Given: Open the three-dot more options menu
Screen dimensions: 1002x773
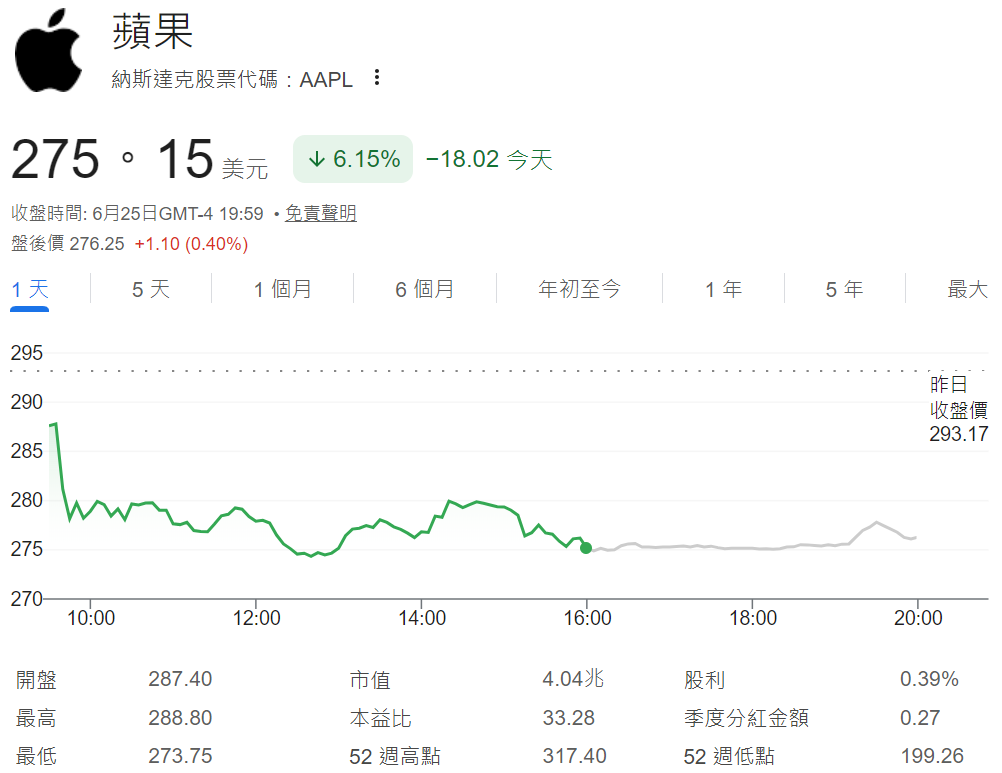Looking at the screenshot, I should 377,77.
